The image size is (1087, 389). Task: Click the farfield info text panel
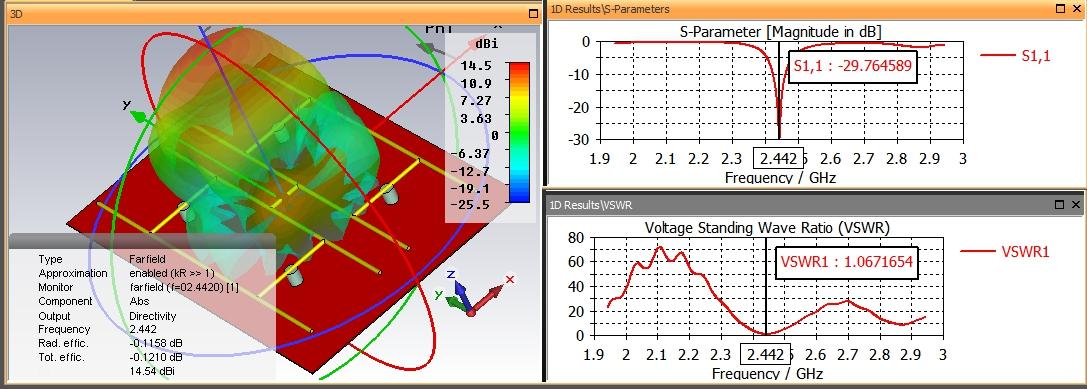[x=142, y=308]
